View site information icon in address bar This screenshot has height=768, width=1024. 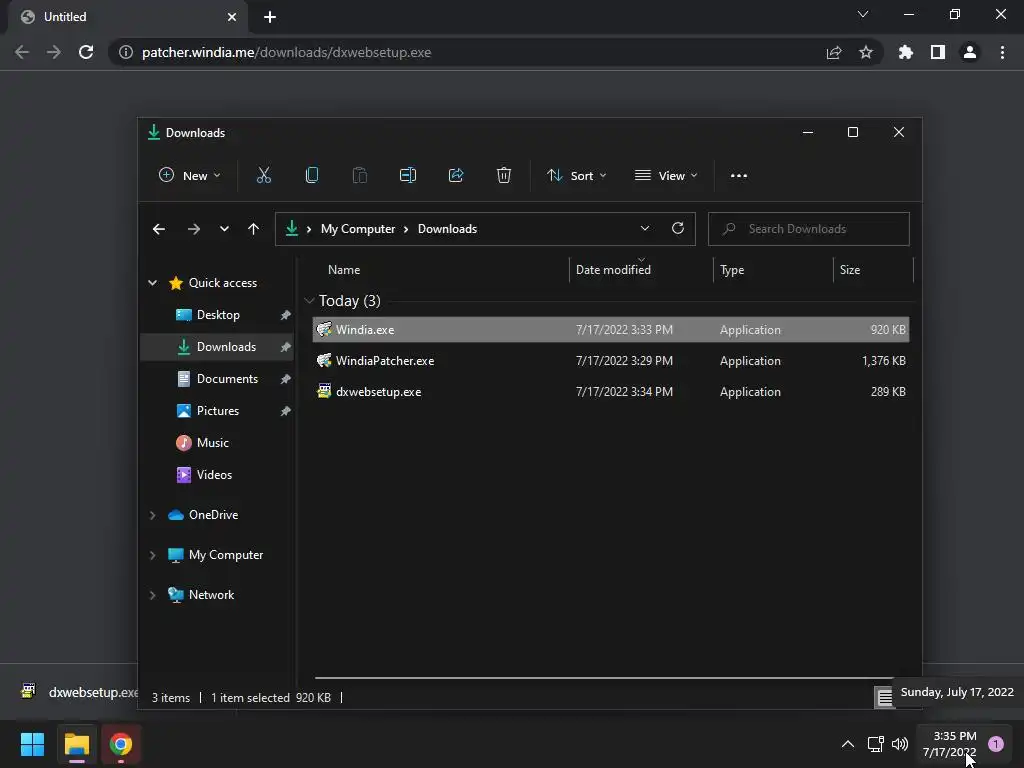tap(125, 52)
